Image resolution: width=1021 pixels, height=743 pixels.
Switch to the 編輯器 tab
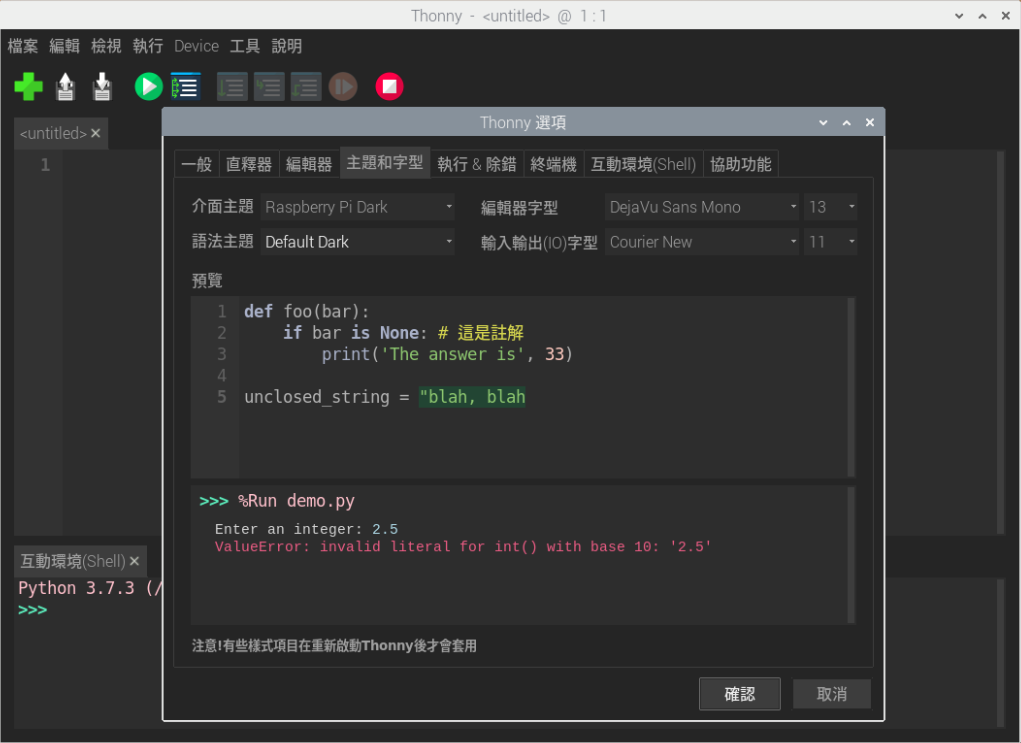[309, 164]
